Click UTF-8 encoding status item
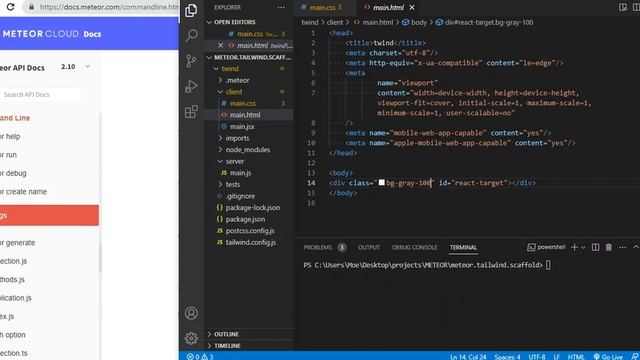Image resolution: width=640 pixels, height=360 pixels. pyautogui.click(x=537, y=356)
